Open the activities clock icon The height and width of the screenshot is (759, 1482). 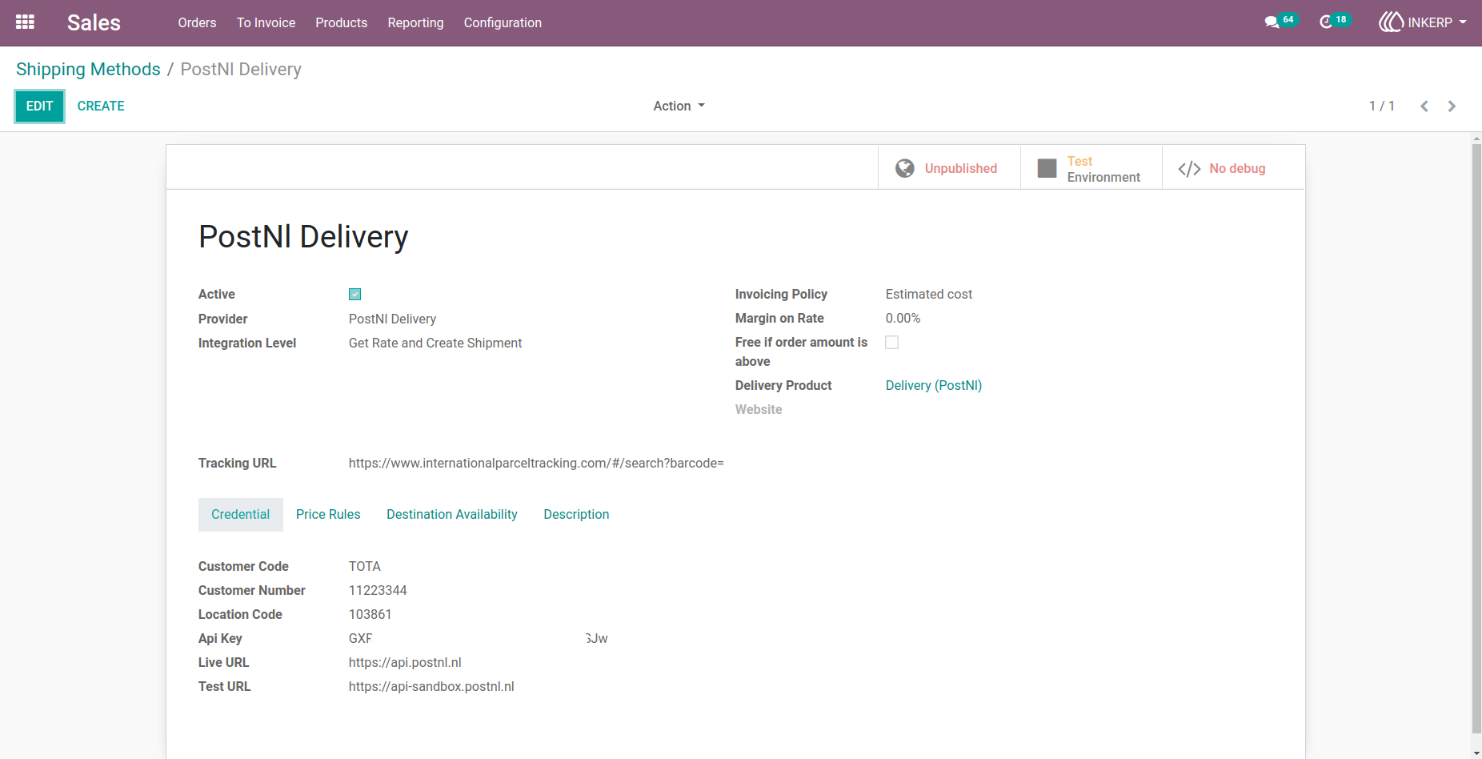1326,22
